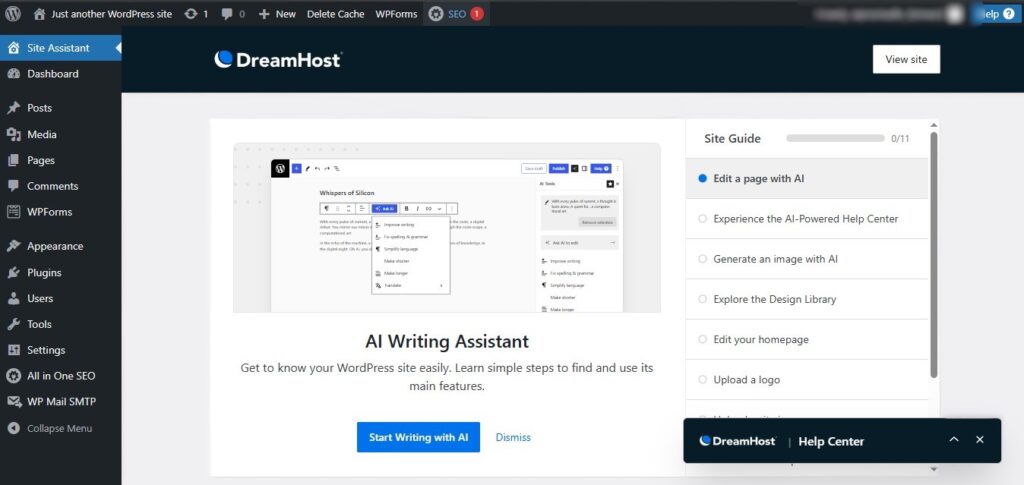Click the red SEO notification badge
The image size is (1024, 485).
(477, 14)
